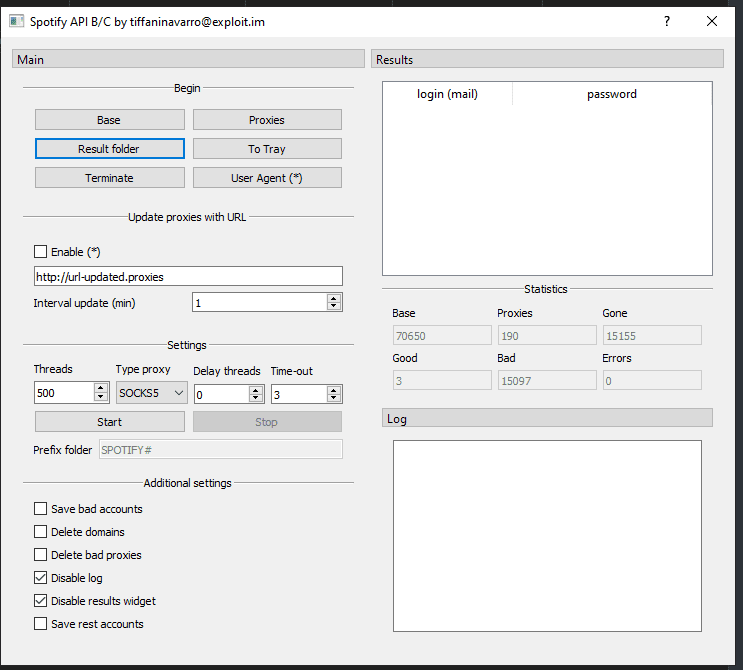Decrease the Time-out value with down arrow
This screenshot has height=670, width=743.
coord(334,399)
